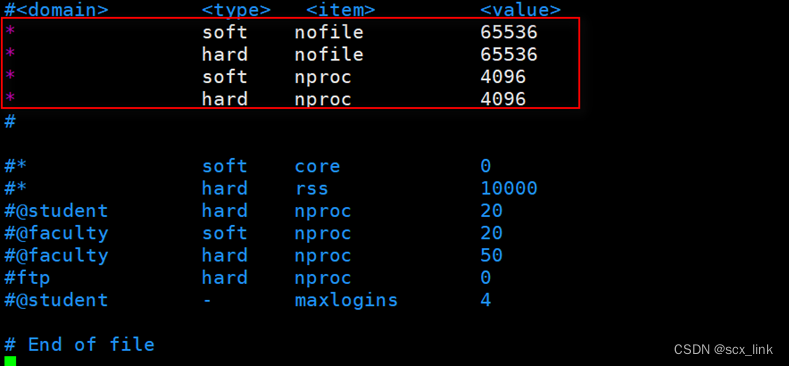Click "nofile" on the hard nofile line
Screen dimensions: 789x366
[329, 54]
